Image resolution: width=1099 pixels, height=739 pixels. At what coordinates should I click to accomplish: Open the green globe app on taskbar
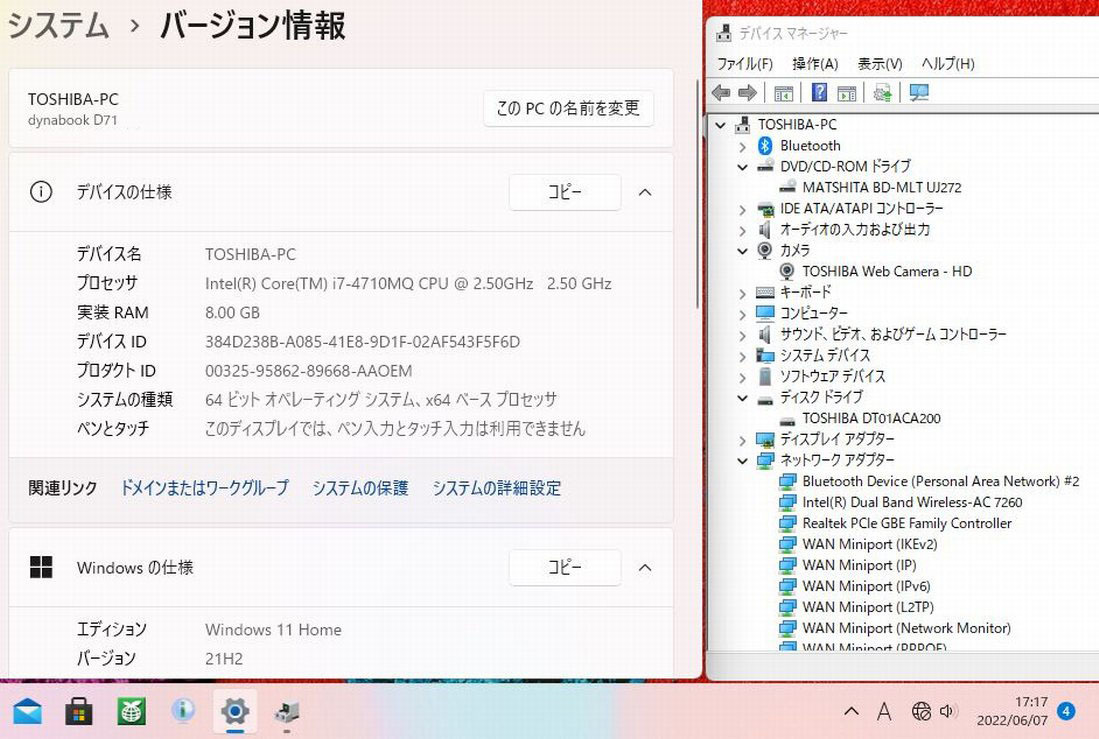[x=131, y=712]
